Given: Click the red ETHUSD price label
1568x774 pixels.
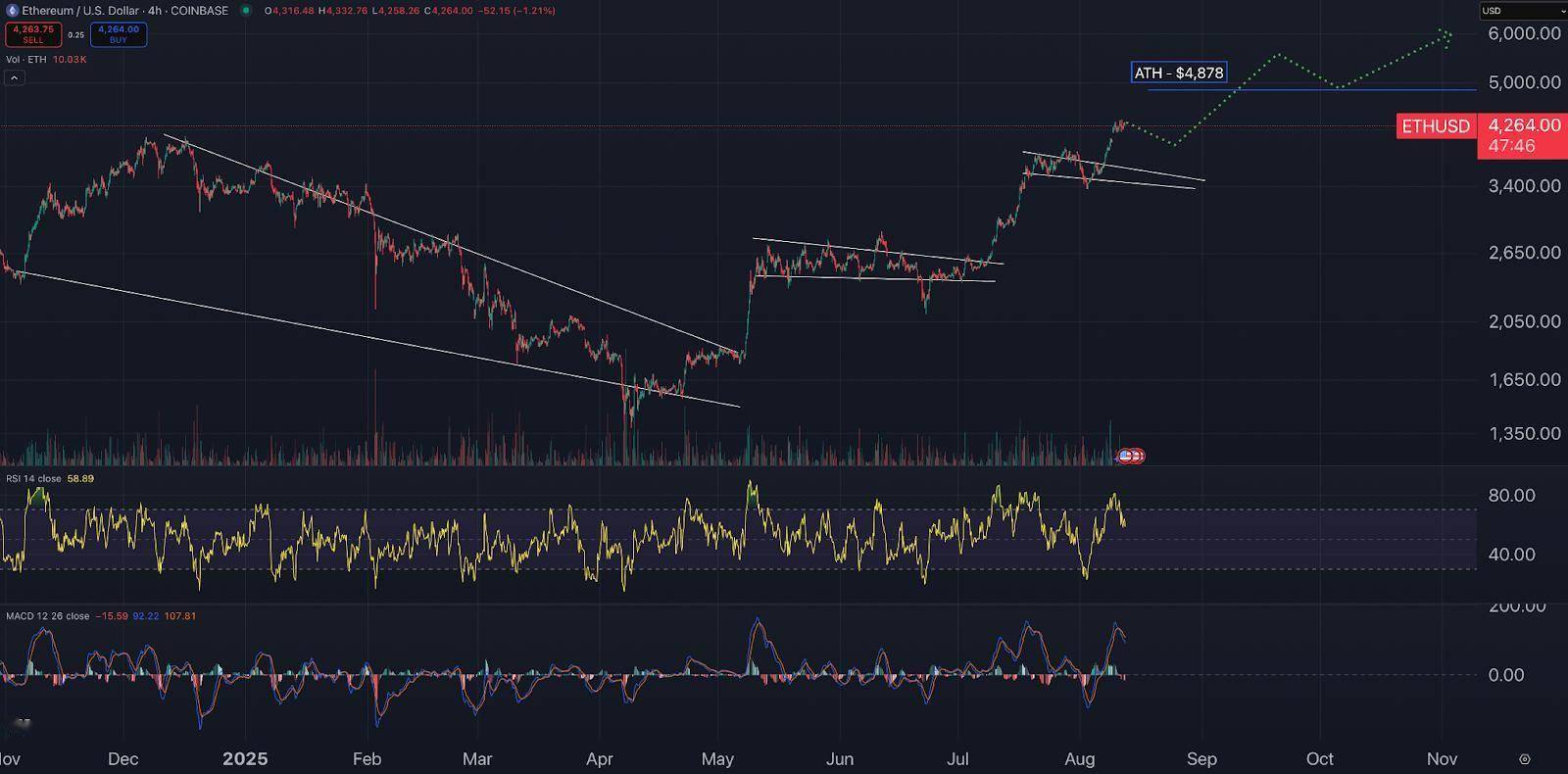Looking at the screenshot, I should [x=1436, y=126].
